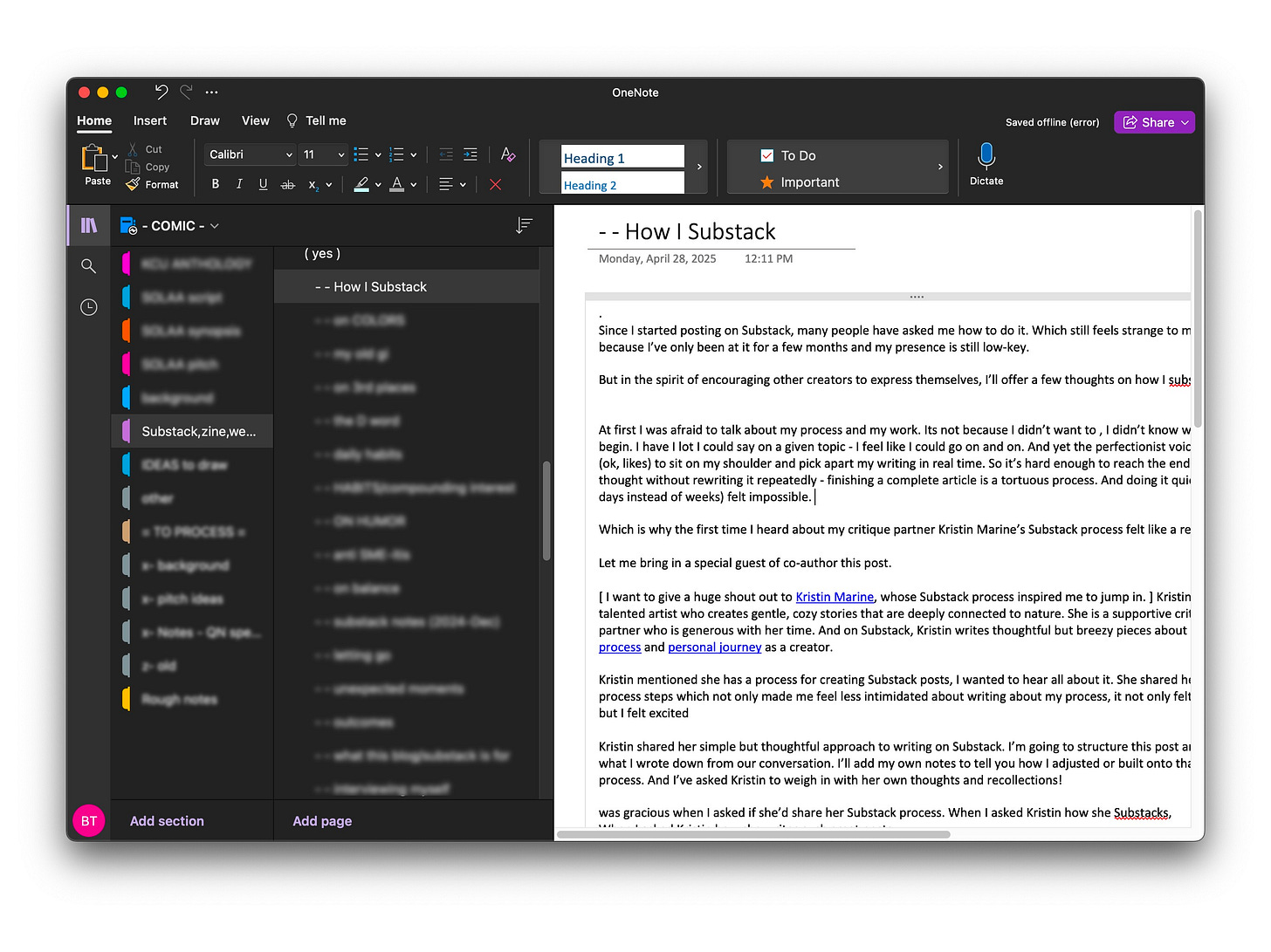The image size is (1271, 952).
Task: Open bullet list style dropdown arrow
Action: [x=378, y=154]
